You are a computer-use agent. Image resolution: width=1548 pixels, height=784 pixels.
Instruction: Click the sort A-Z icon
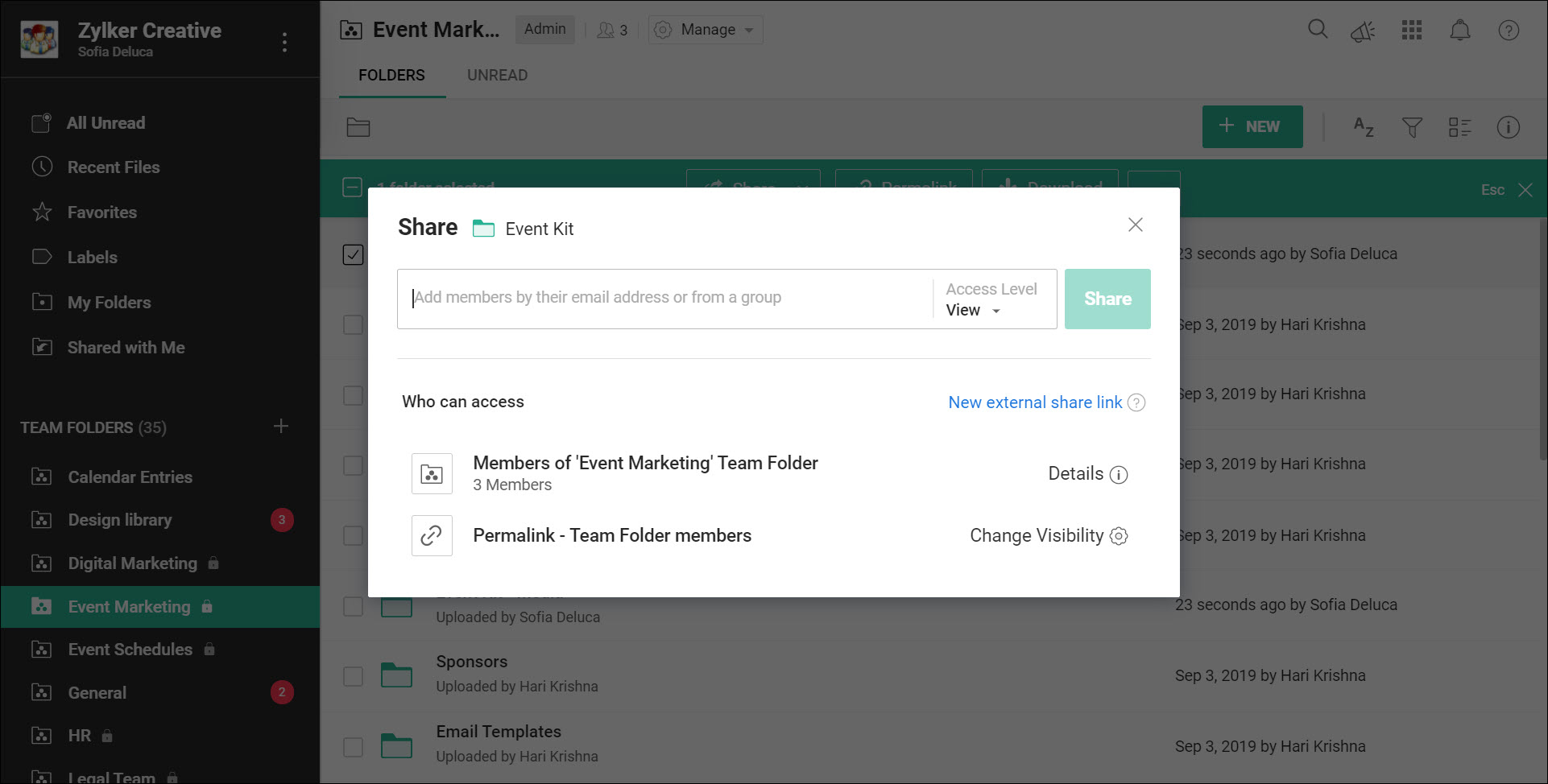1364,127
